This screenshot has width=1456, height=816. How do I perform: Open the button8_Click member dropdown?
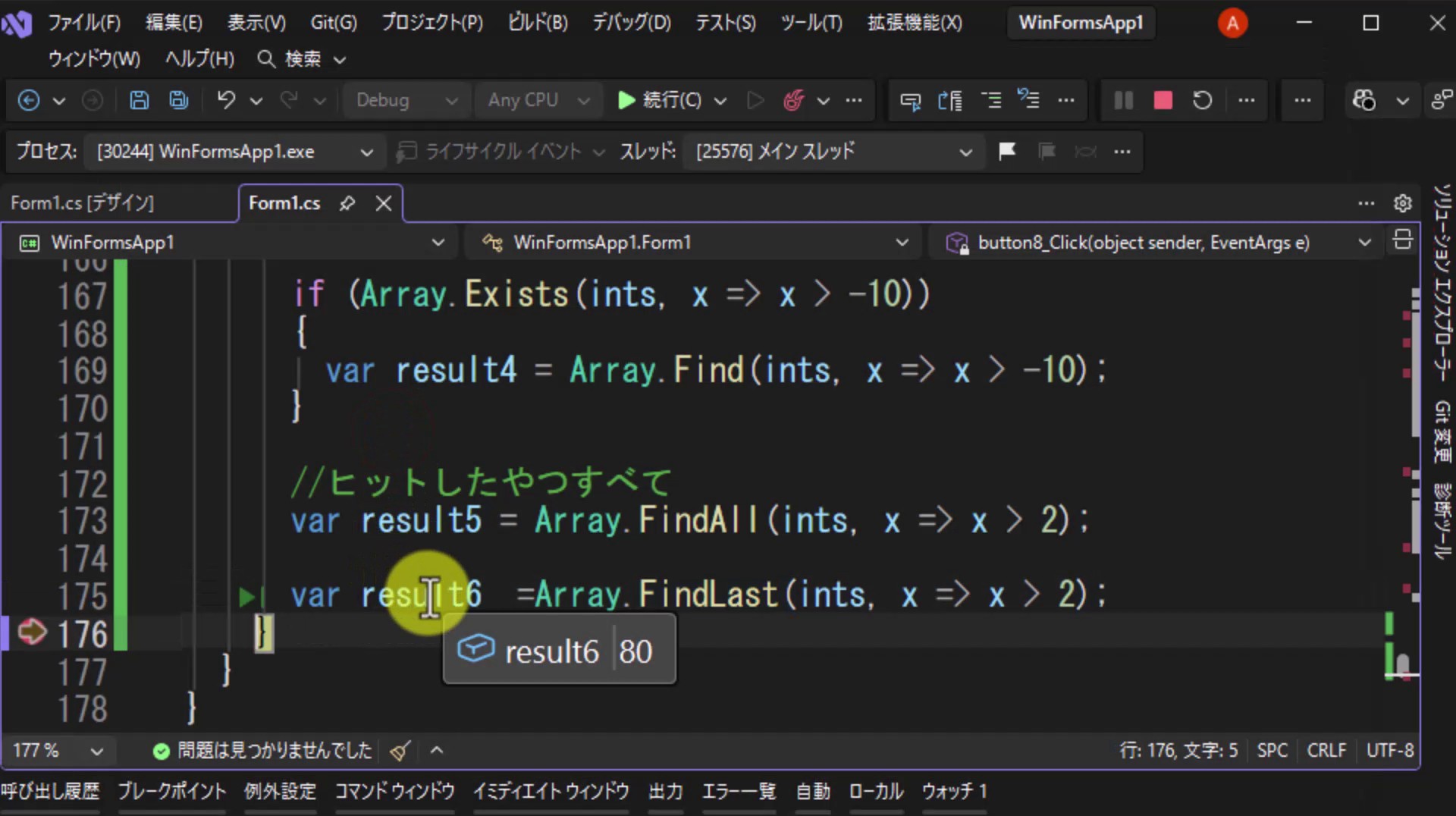1157,243
